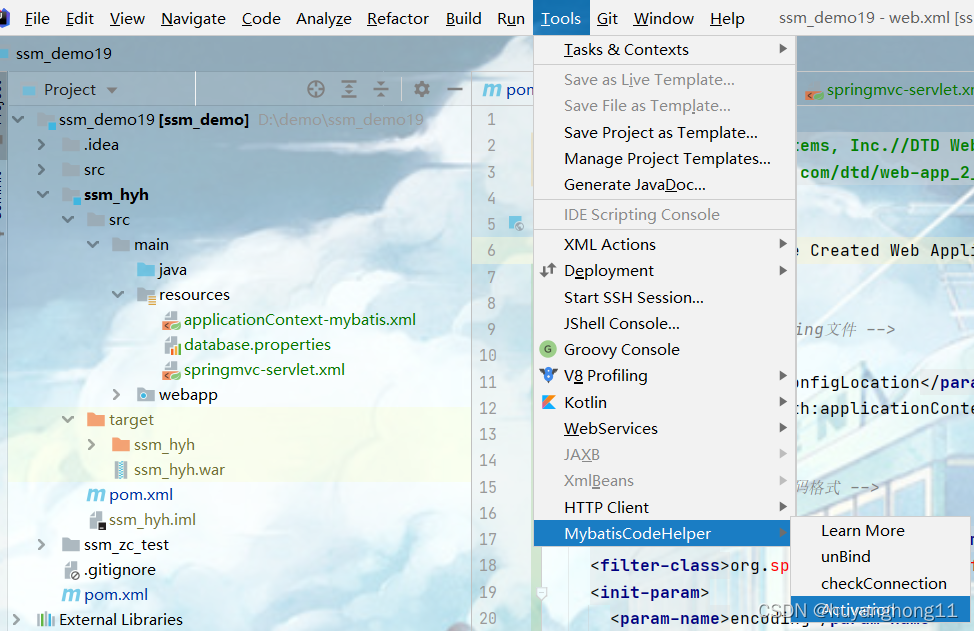Viewport: 974px width, 631px height.
Task: Click the fold marker on line 19
Action: pyautogui.click(x=542, y=592)
